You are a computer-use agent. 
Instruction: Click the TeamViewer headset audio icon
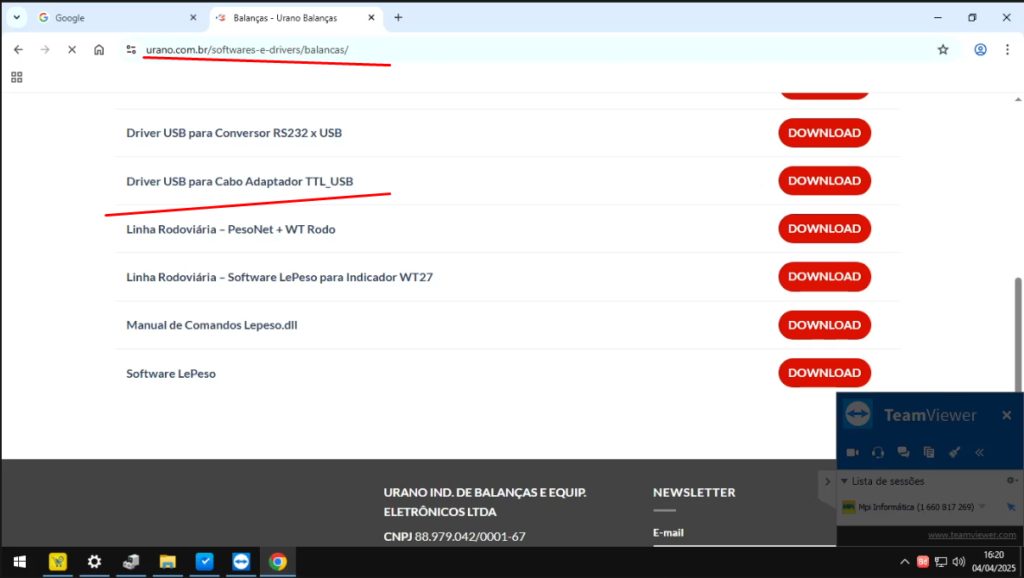[x=878, y=452]
